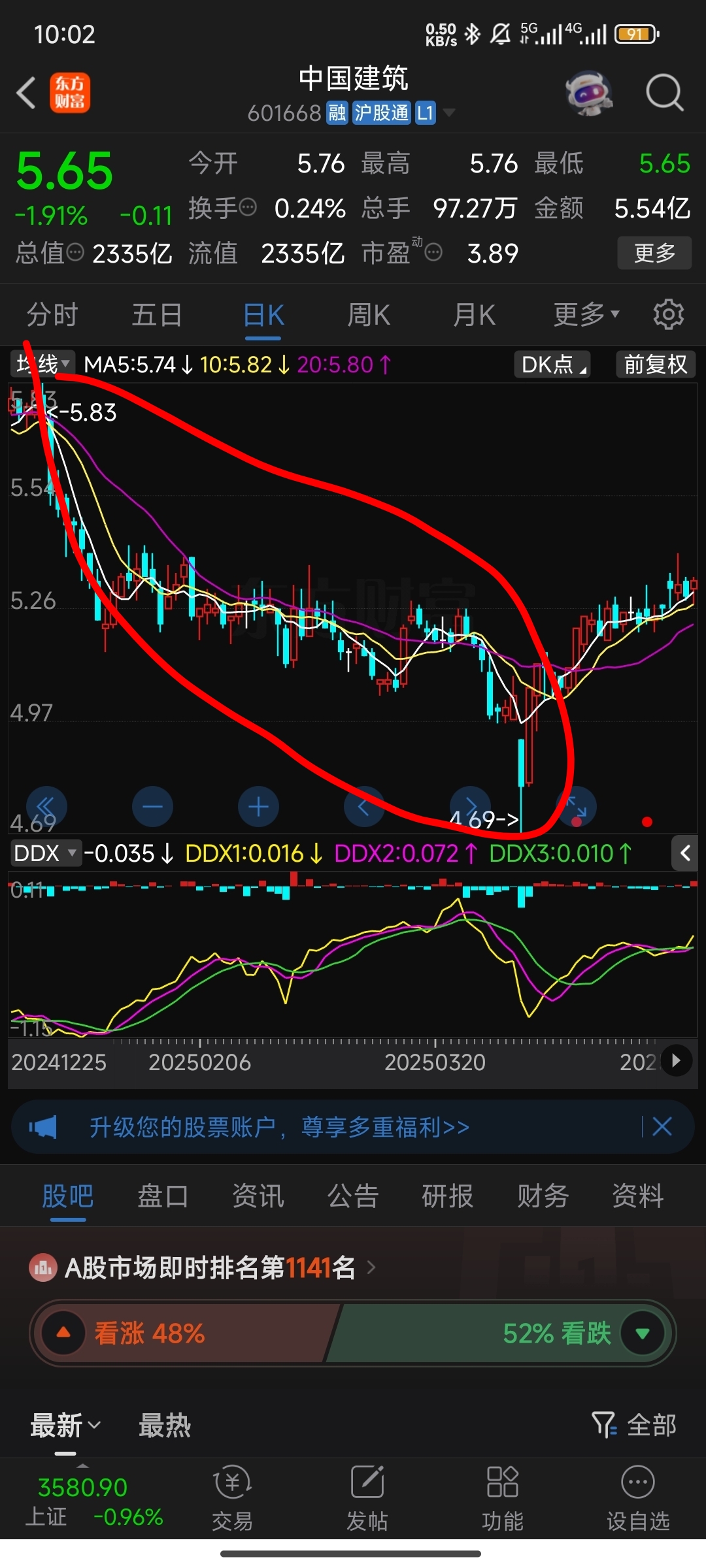706x1568 pixels.
Task: Tap the megaphone announcement icon
Action: (43, 1127)
